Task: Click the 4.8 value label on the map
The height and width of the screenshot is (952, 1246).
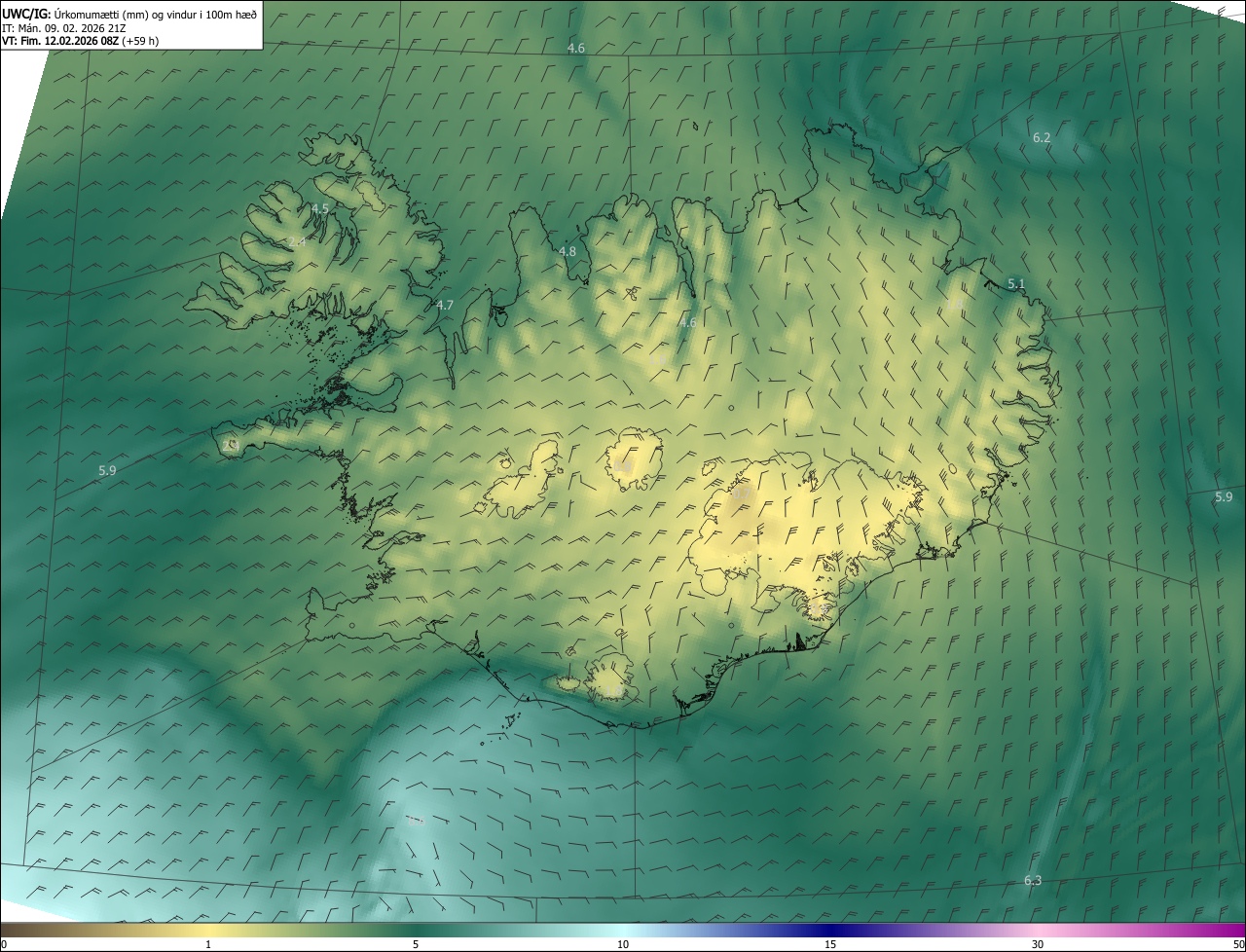Action: [568, 252]
